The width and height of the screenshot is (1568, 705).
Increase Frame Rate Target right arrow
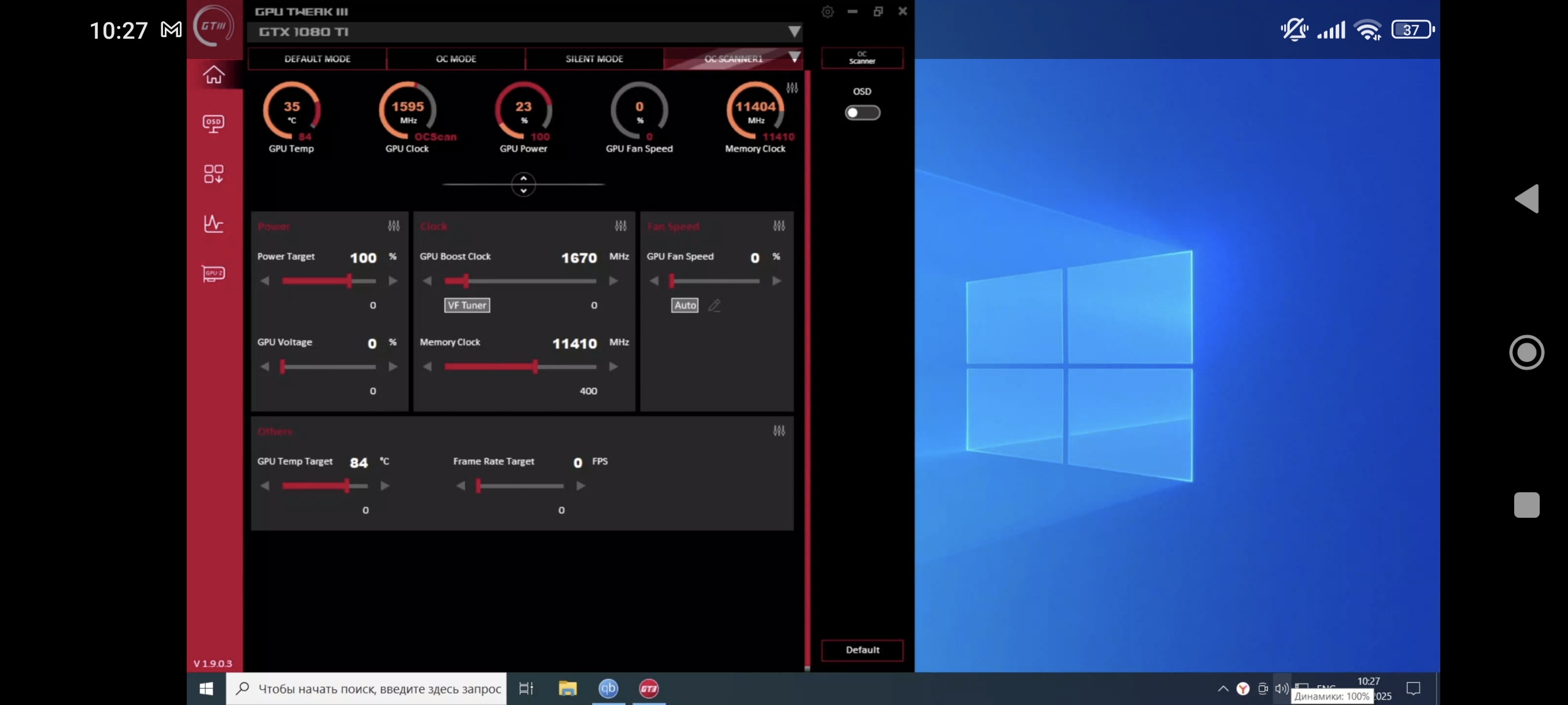580,486
